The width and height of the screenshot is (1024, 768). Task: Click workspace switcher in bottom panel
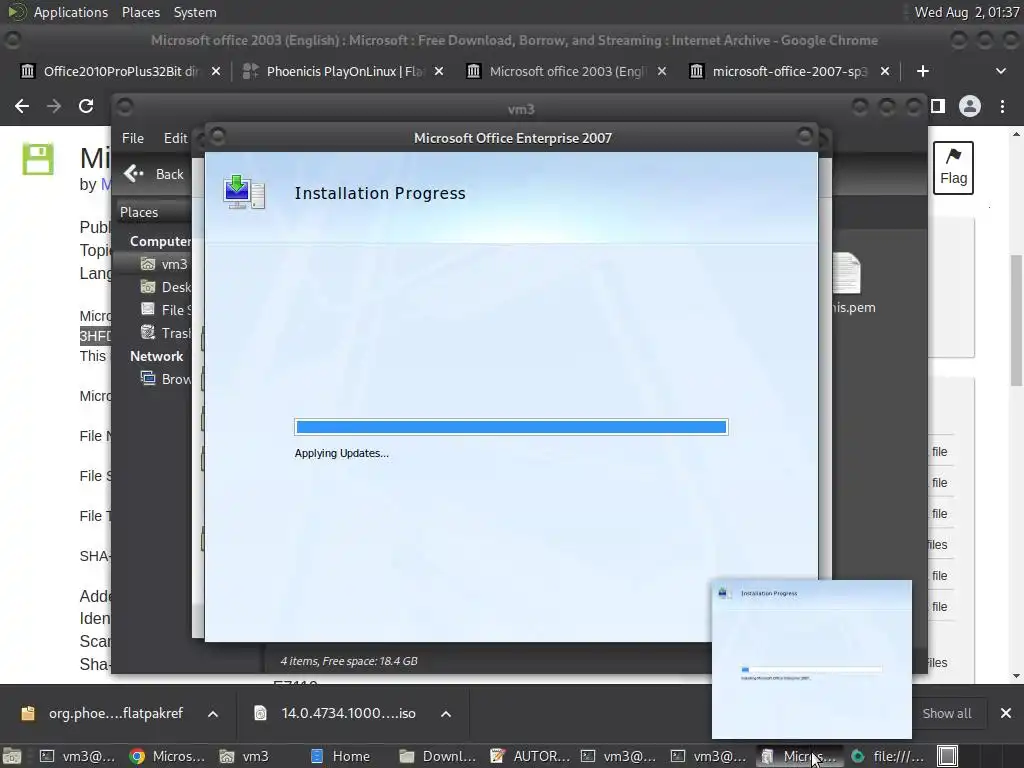[948, 756]
